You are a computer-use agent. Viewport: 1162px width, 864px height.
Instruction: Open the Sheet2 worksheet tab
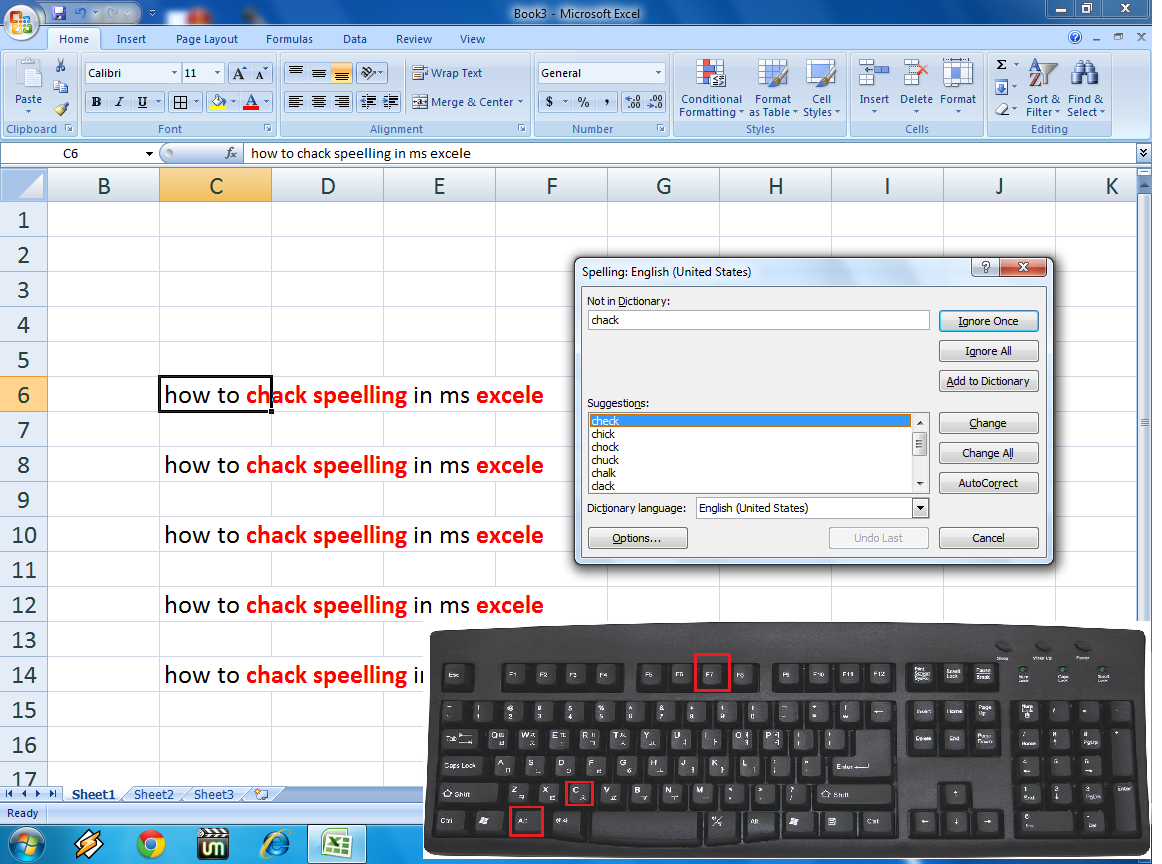pyautogui.click(x=153, y=794)
